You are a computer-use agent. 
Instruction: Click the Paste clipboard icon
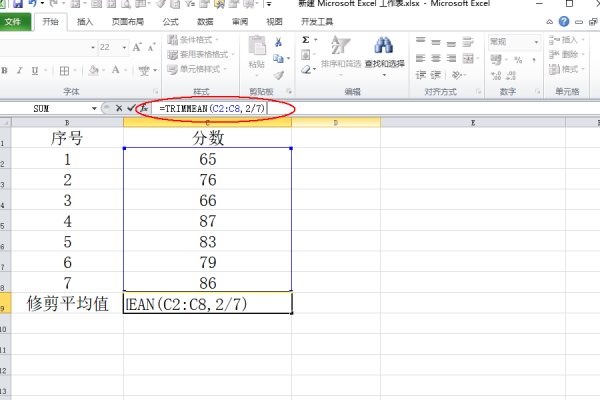tap(257, 45)
